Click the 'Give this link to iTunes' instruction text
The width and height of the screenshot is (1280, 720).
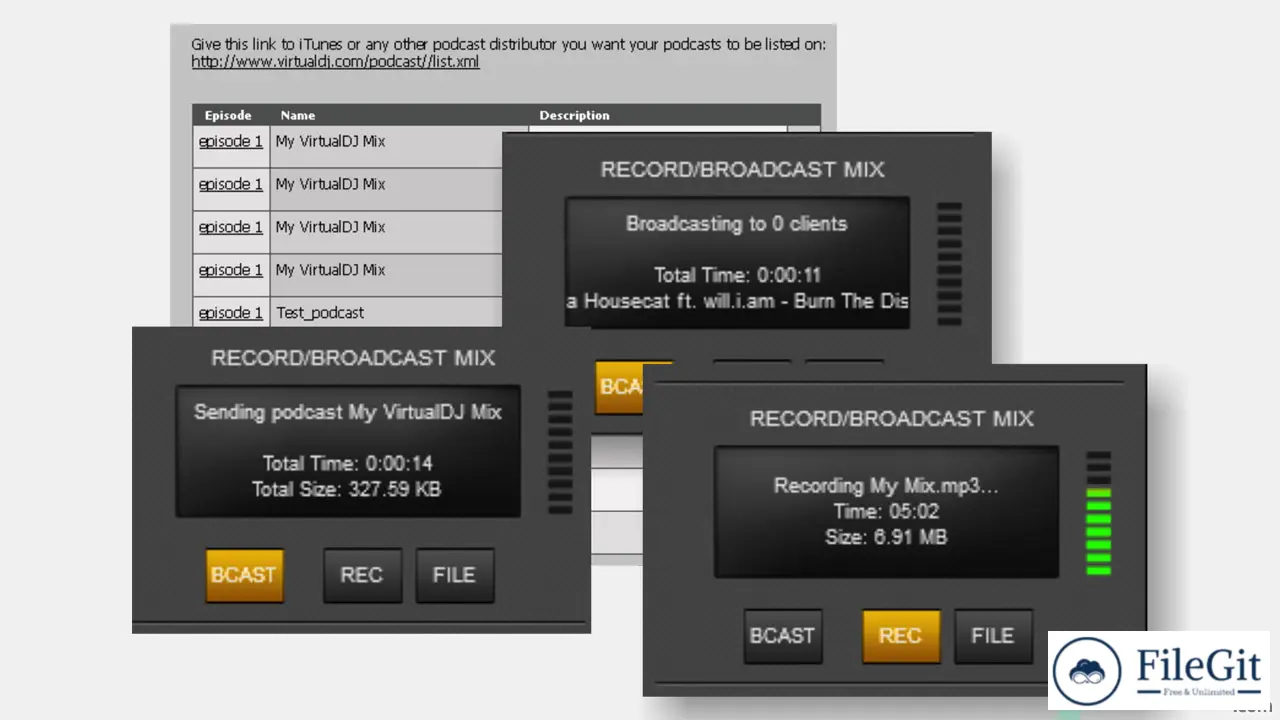(x=508, y=45)
